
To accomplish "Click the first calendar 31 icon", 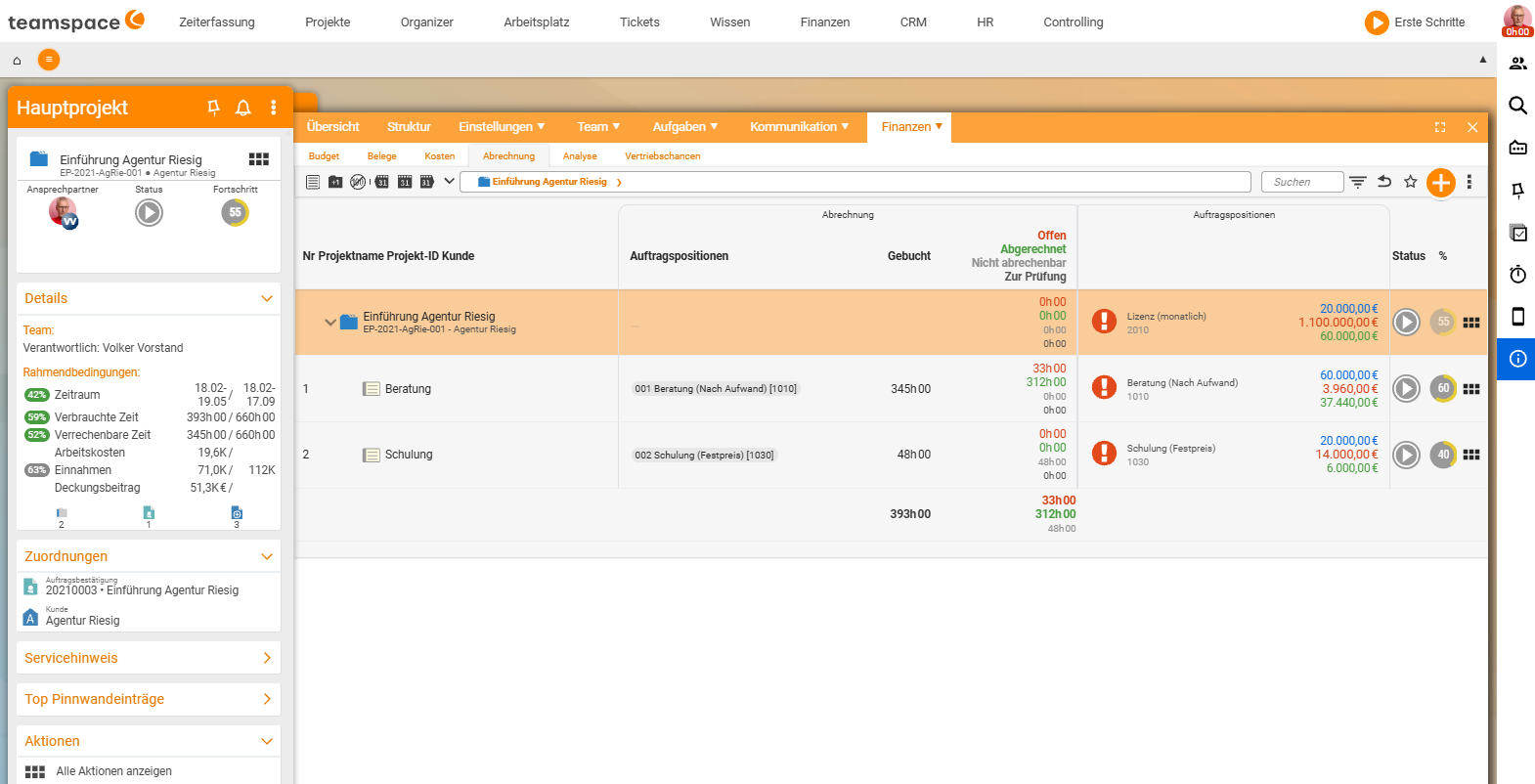I will pos(382,182).
